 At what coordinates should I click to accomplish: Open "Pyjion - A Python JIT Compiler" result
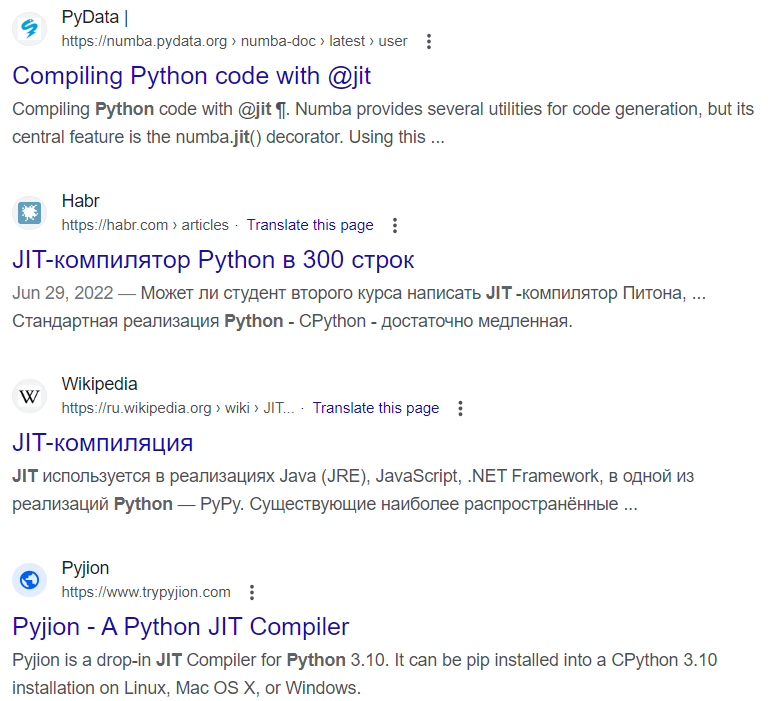180,627
